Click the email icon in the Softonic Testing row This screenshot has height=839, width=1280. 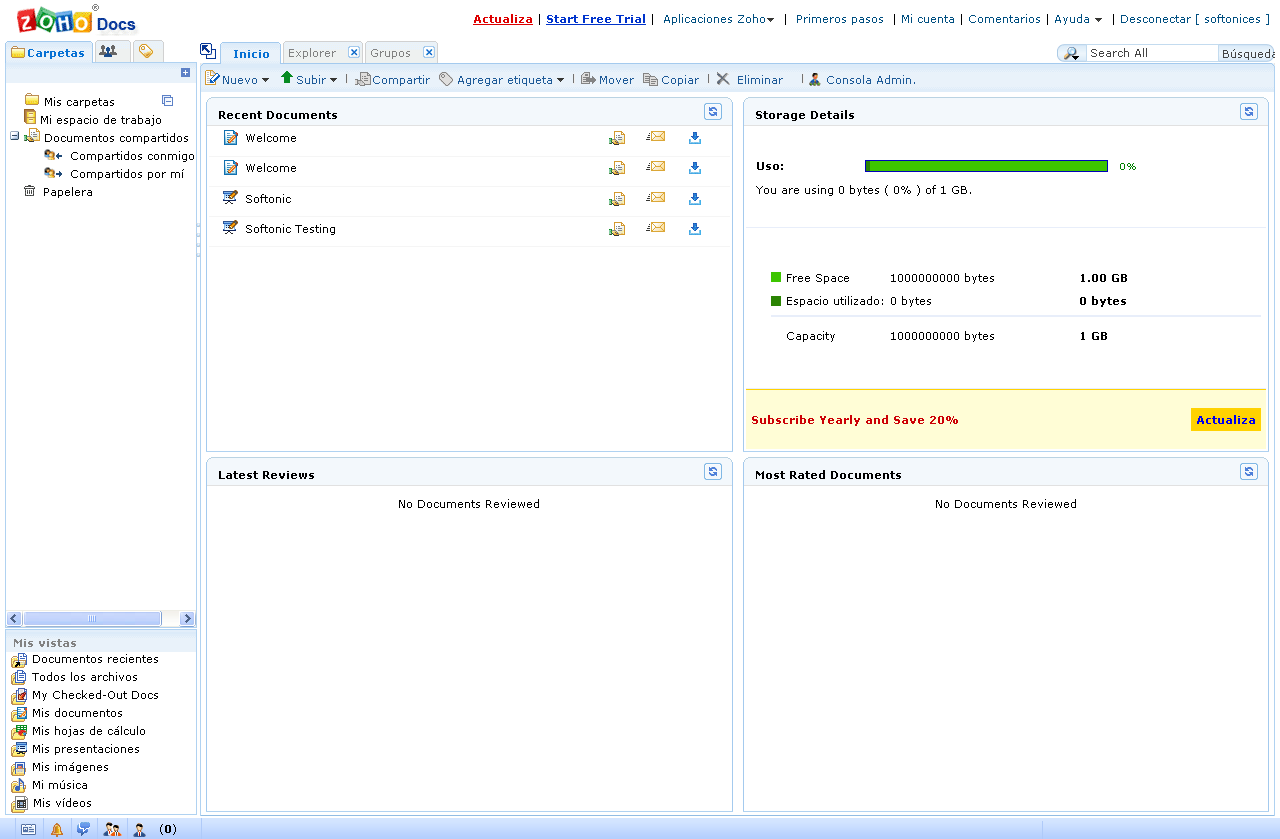(x=655, y=228)
